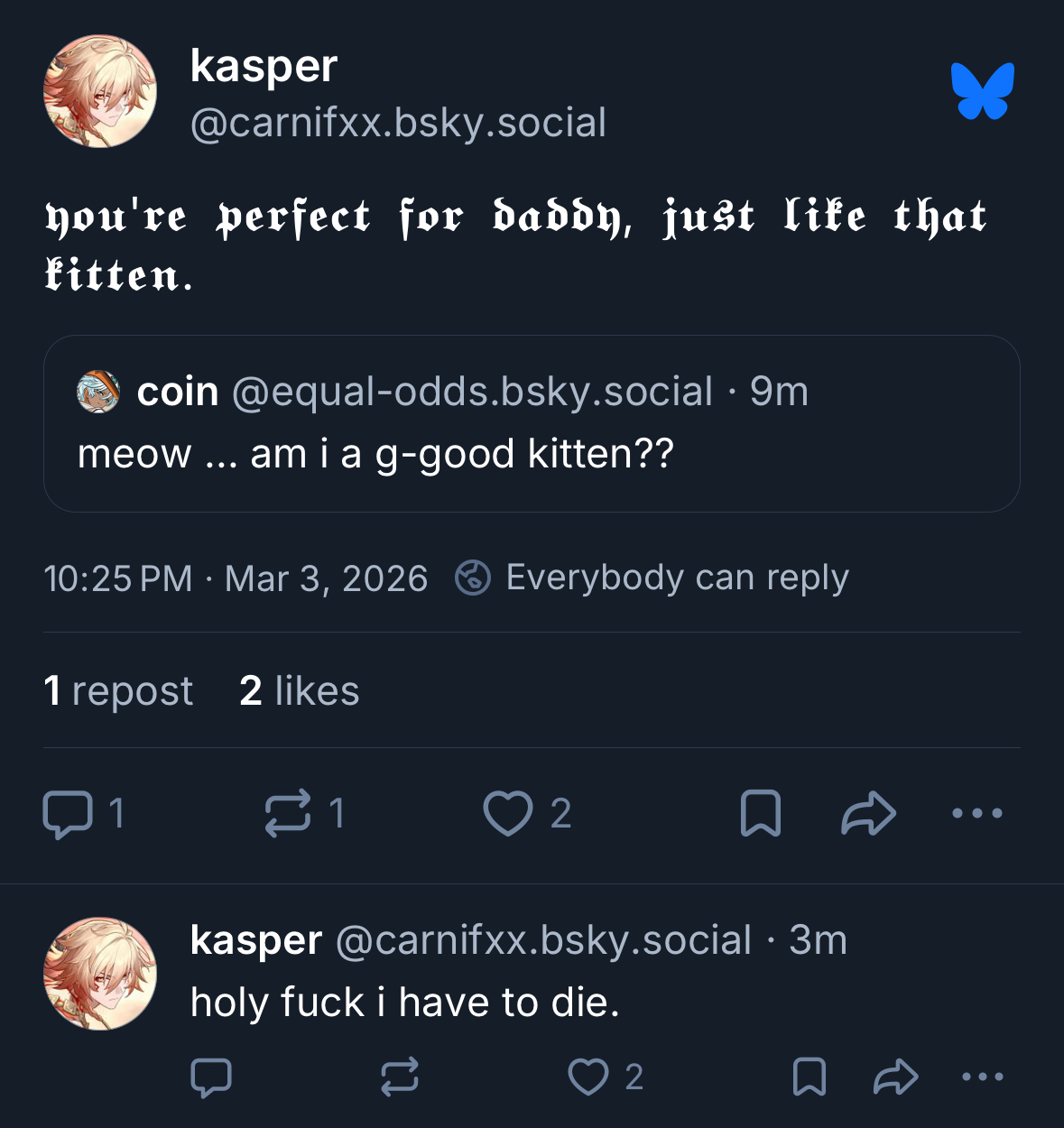Repost kasper's main post

(x=288, y=814)
